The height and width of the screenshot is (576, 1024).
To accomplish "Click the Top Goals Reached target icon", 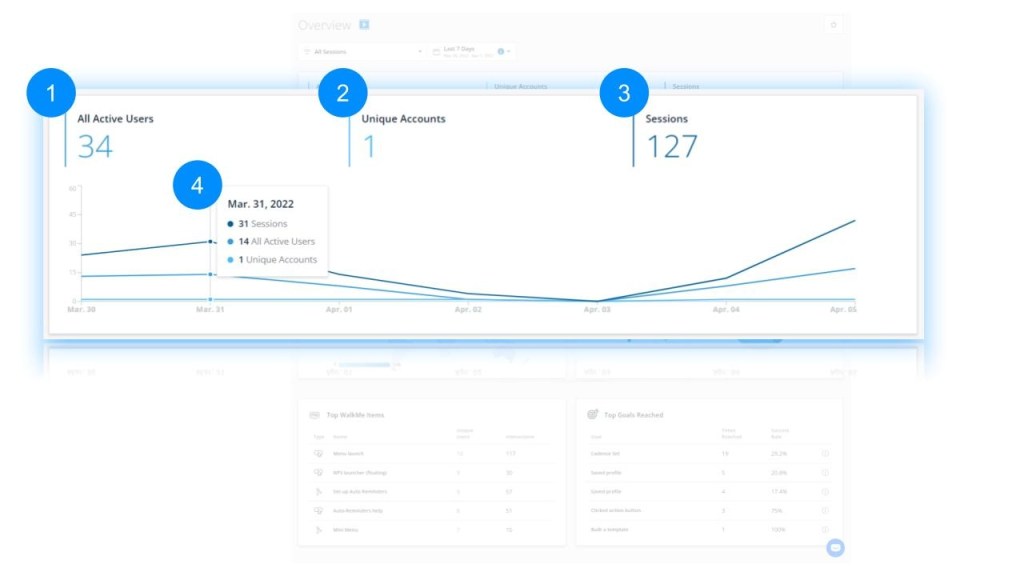I will click(x=594, y=414).
